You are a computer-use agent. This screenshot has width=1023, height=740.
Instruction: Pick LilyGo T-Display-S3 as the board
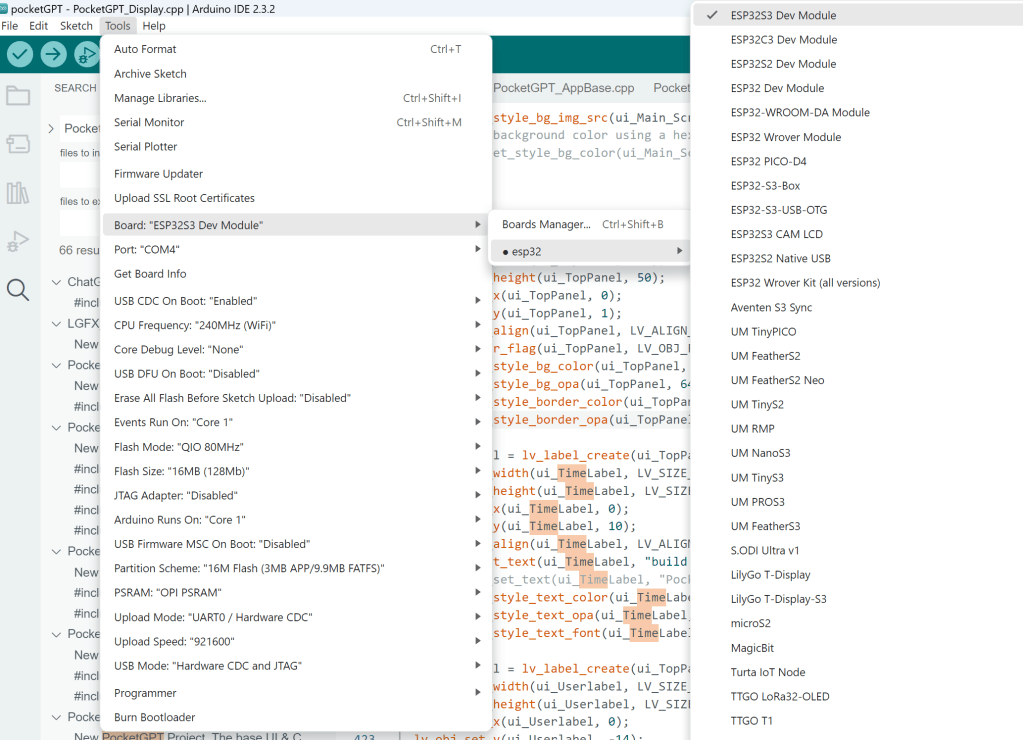(778, 599)
